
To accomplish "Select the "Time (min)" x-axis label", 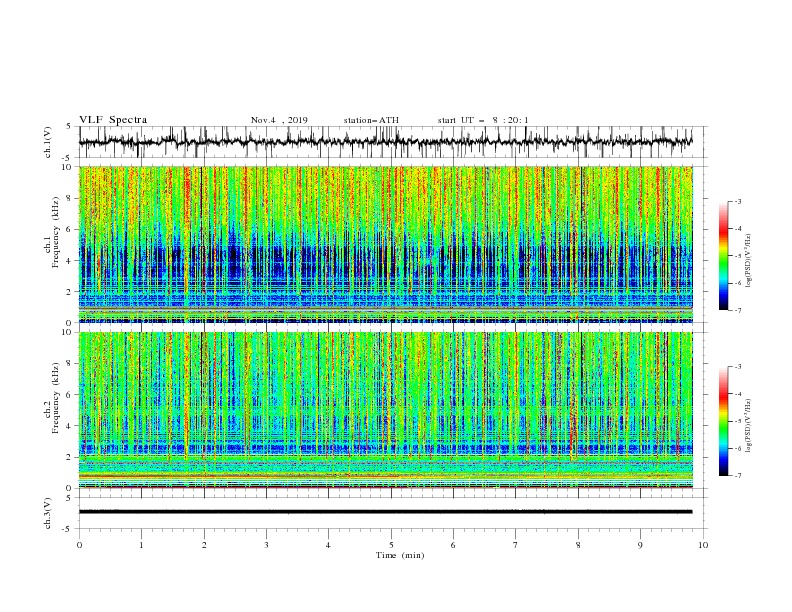I will click(x=400, y=555).
